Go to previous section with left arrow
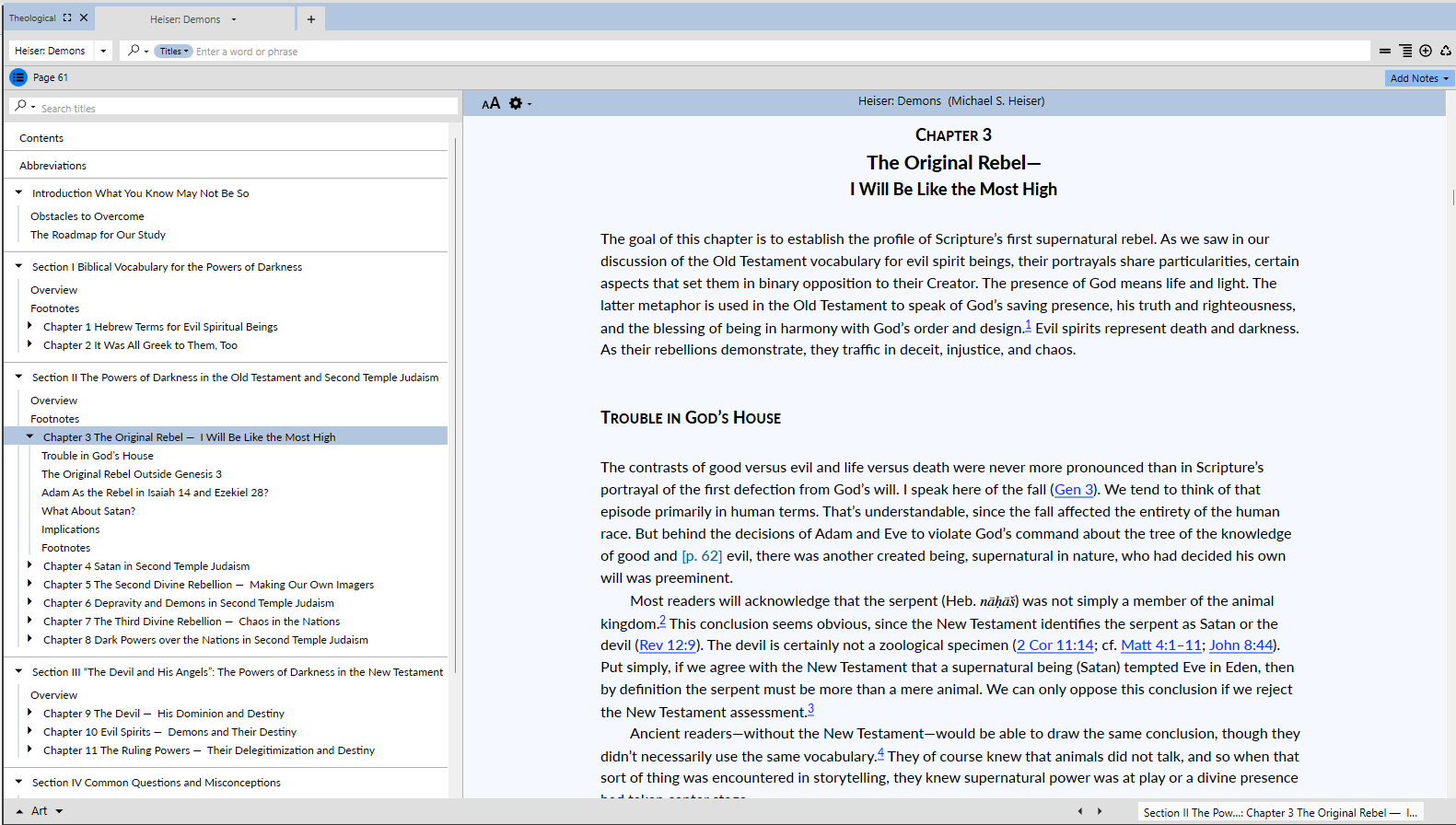This screenshot has width=1456, height=825. tap(1080, 811)
